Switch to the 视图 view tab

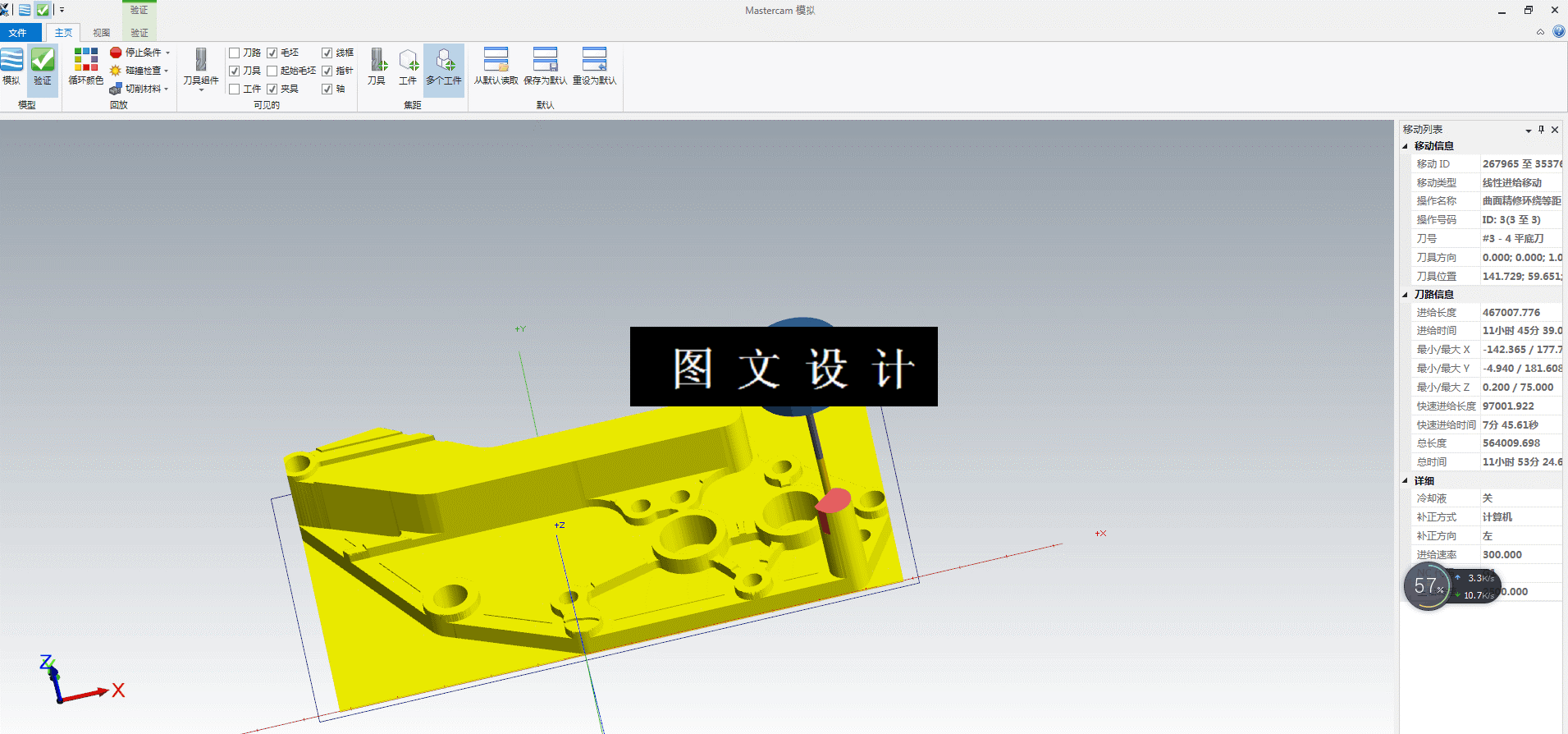102,33
